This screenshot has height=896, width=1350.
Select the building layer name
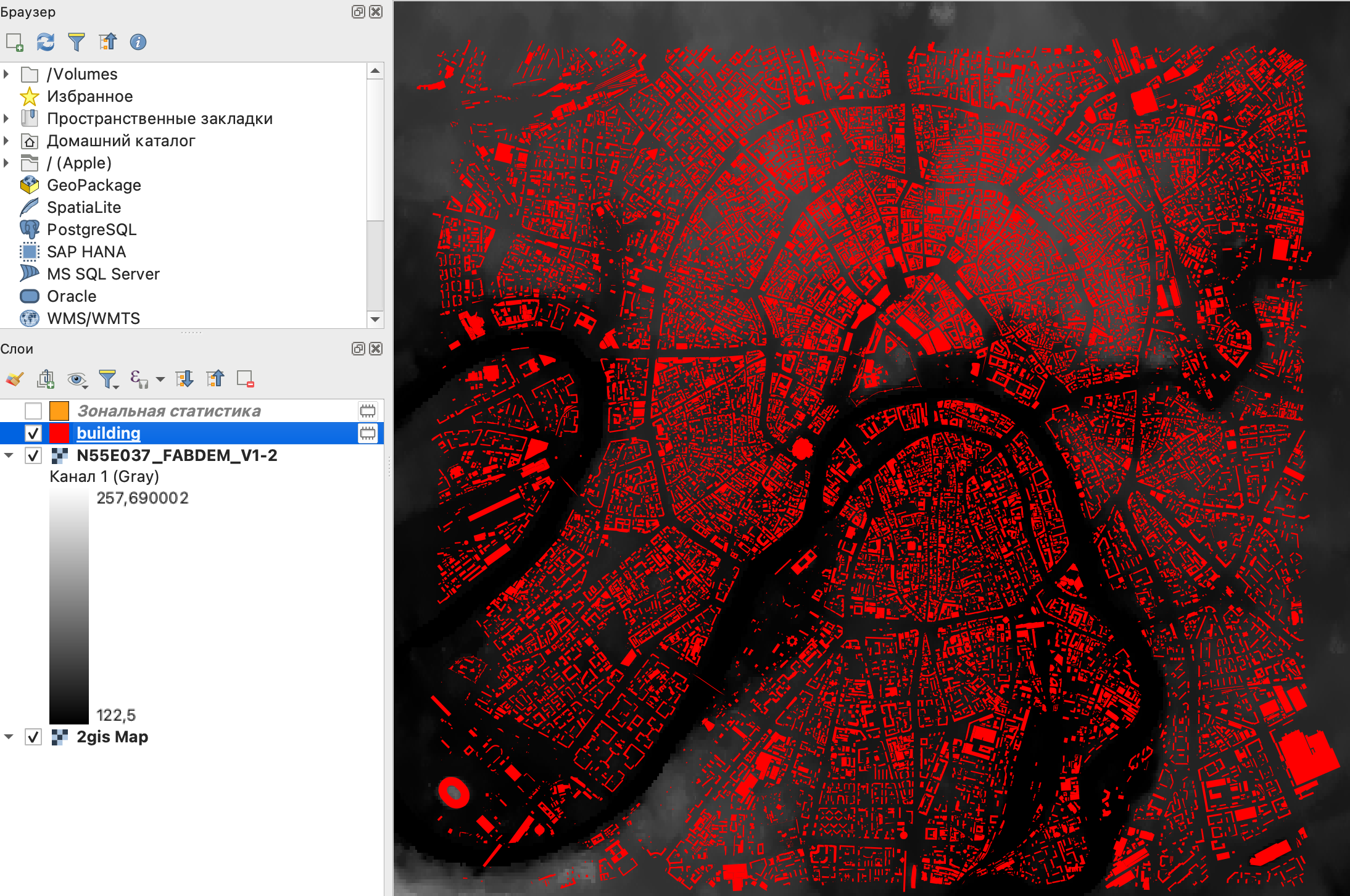pos(109,433)
